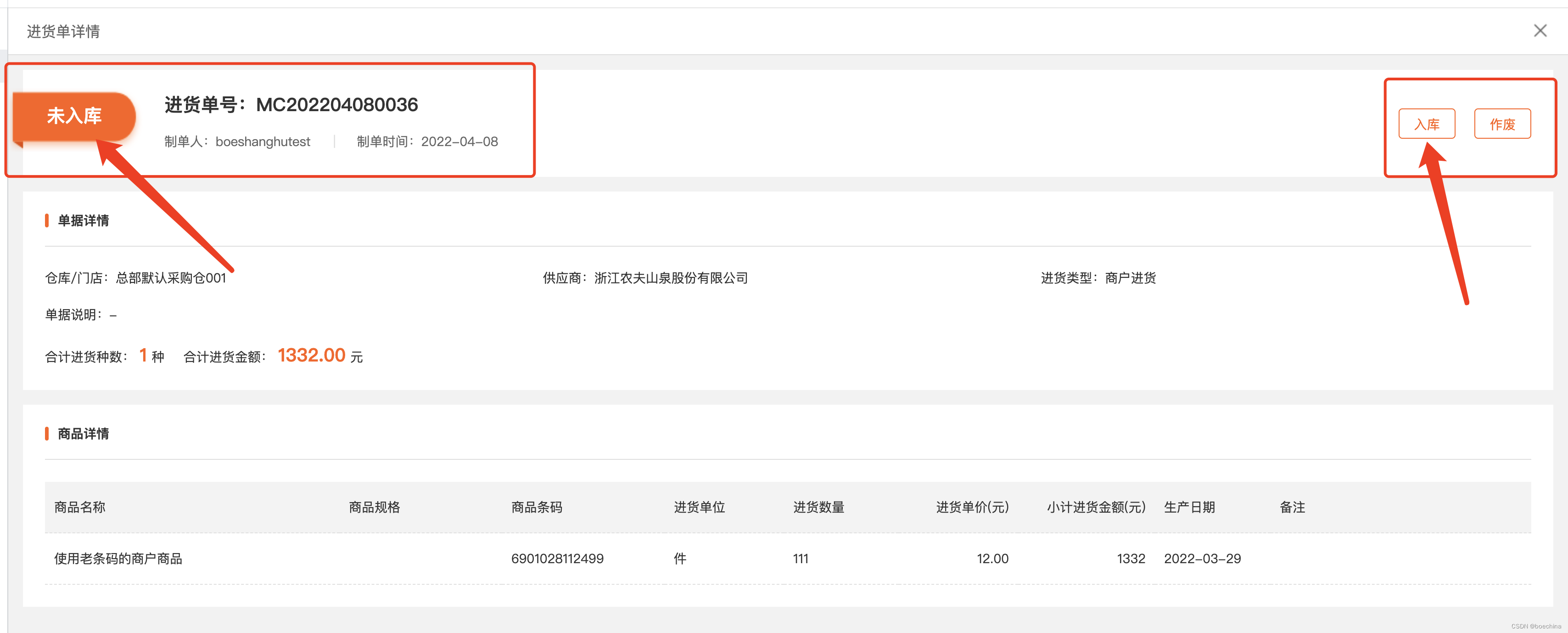
Task: Click the product row 使用老条码的商户商品
Action: pyautogui.click(x=118, y=559)
